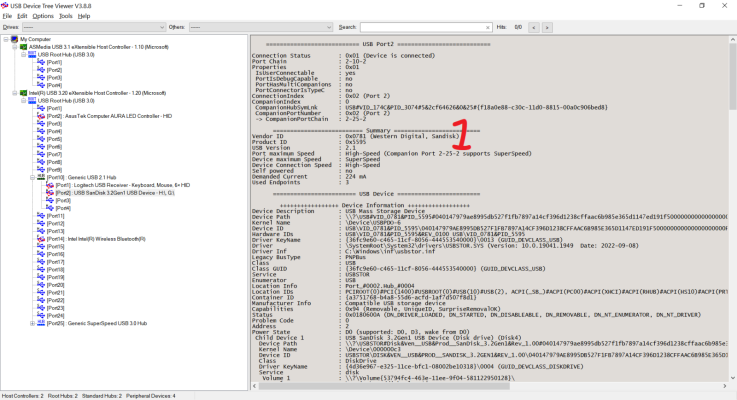Select the SanDisk 3.2Gen1 USB Device row

[115, 193]
